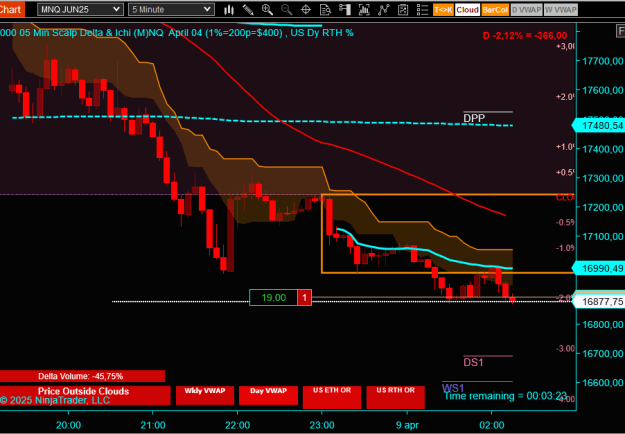
Task: Activate the zoom in magnifier
Action: 267,10
